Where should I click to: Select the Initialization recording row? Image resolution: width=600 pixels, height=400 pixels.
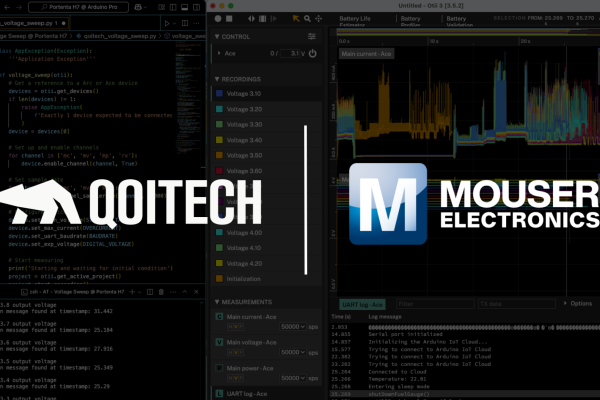[x=266, y=279]
